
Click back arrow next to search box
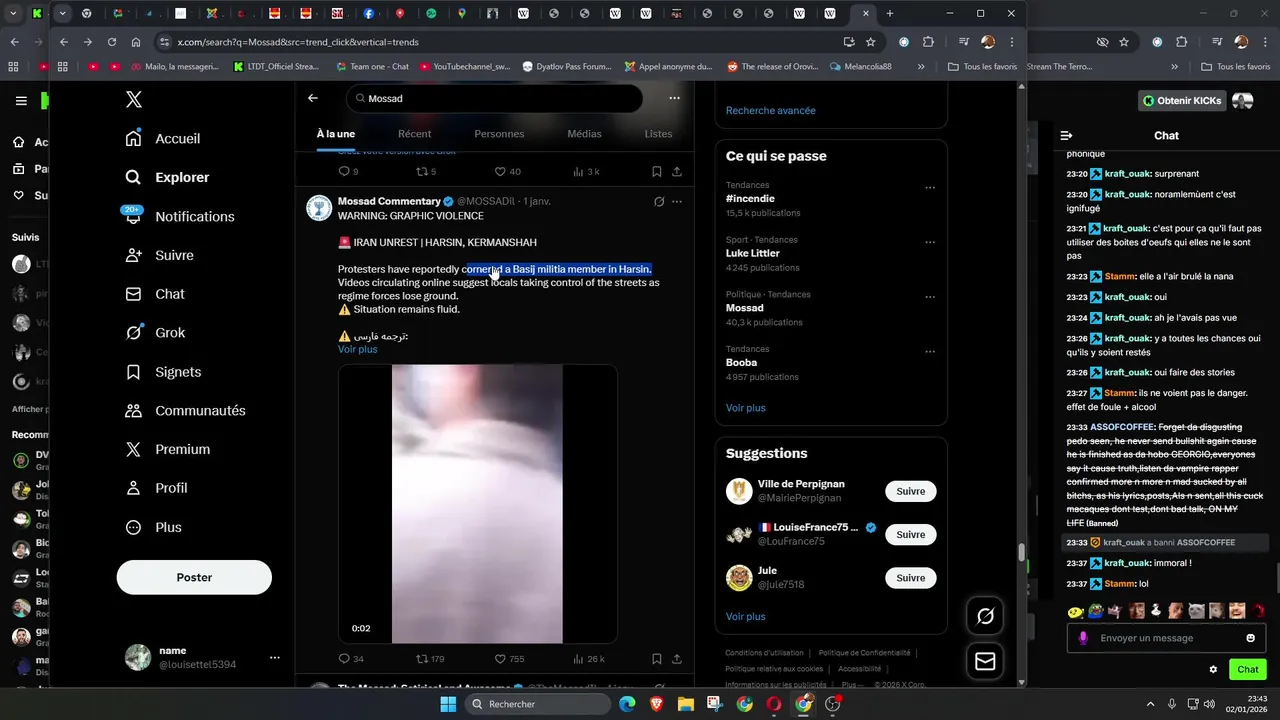313,98
